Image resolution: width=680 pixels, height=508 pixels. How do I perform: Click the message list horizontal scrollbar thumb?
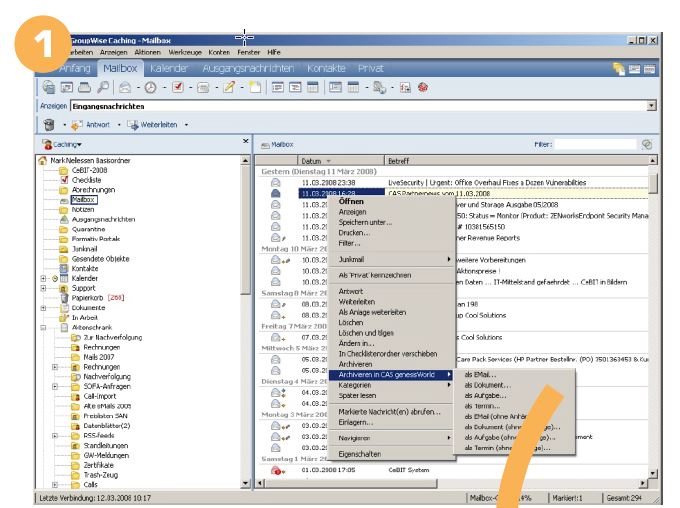tap(351, 483)
